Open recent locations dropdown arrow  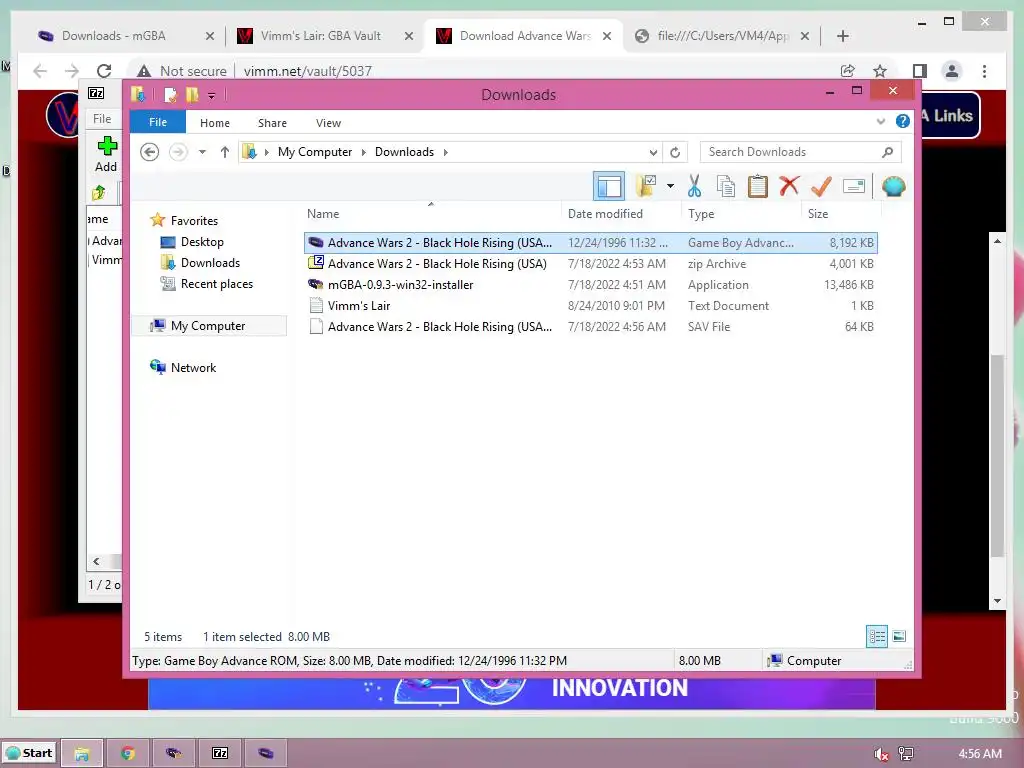(x=202, y=152)
